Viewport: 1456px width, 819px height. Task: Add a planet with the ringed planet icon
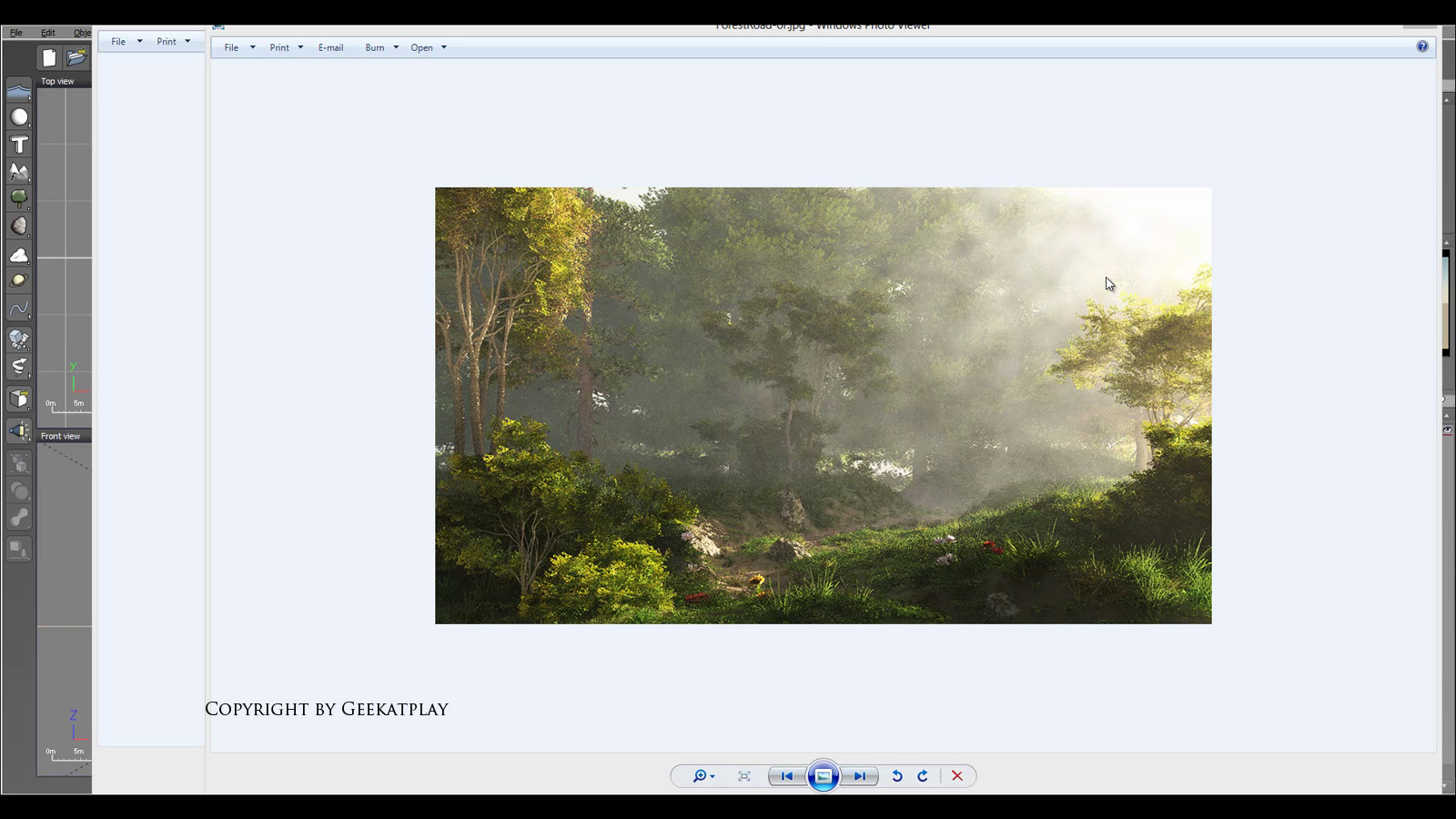[19, 281]
